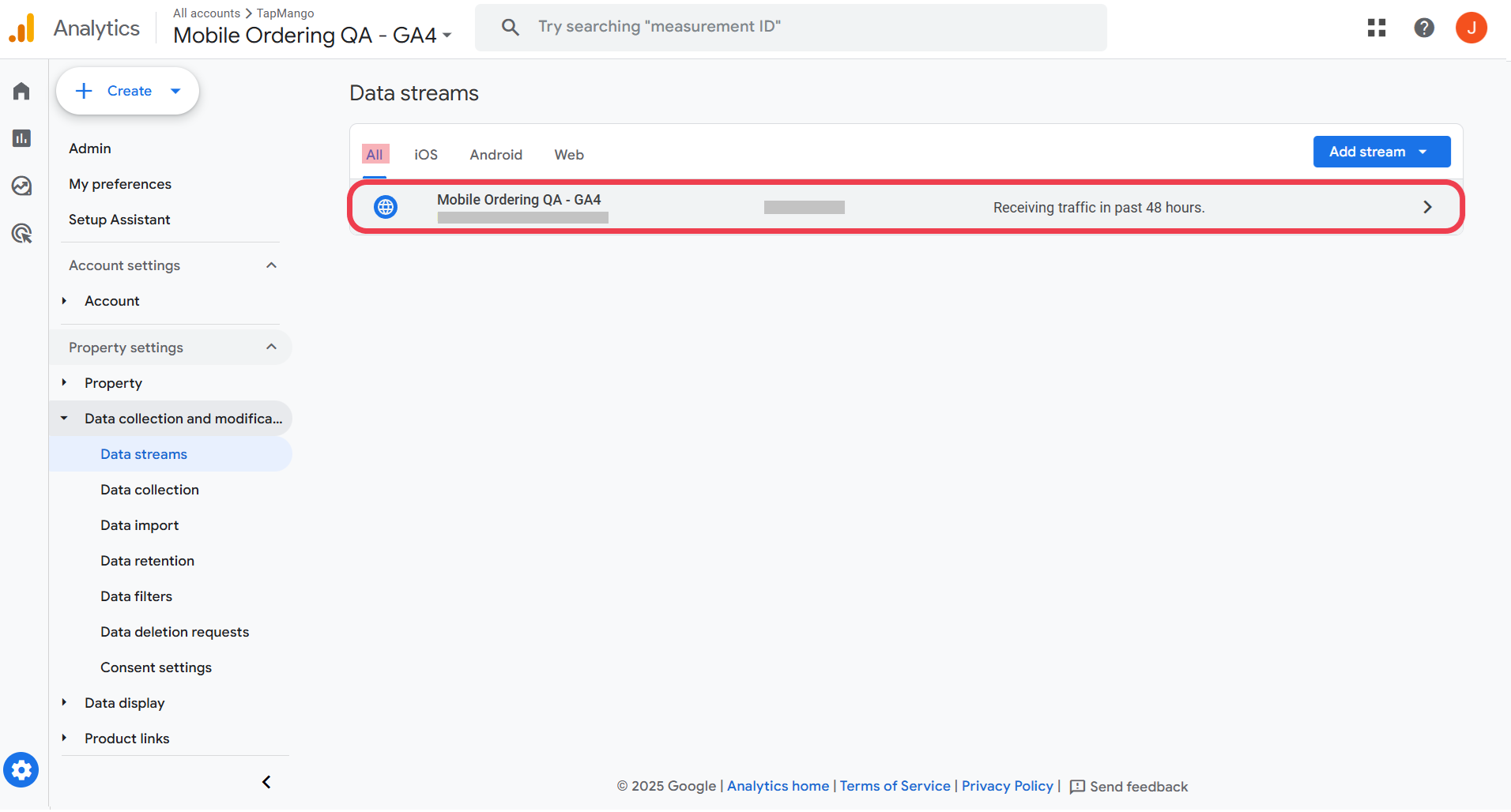Collapse Data collection and modification group
Screen dimensions: 1511x812
click(64, 419)
